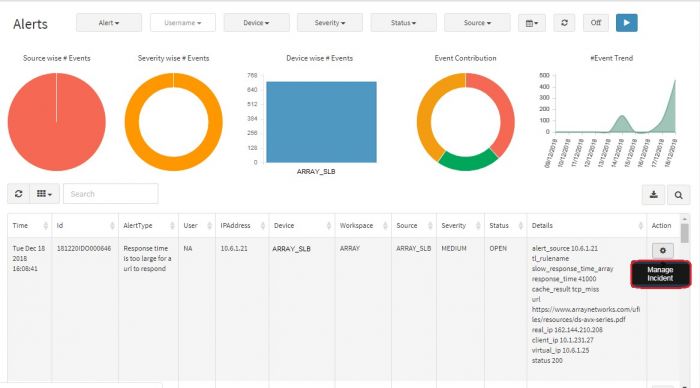Click green segment of Event Contribution donut

click(467, 163)
